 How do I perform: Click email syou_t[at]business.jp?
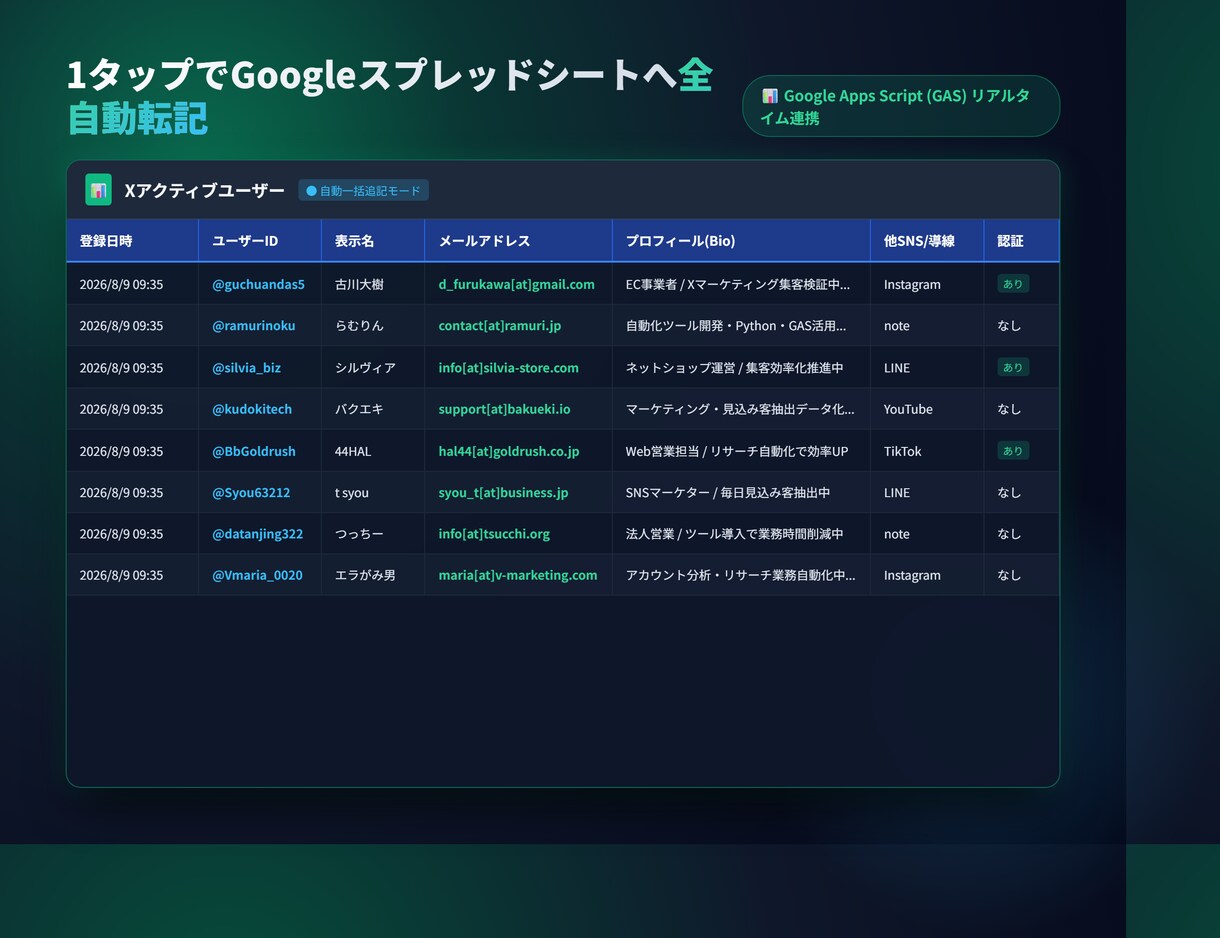point(503,493)
